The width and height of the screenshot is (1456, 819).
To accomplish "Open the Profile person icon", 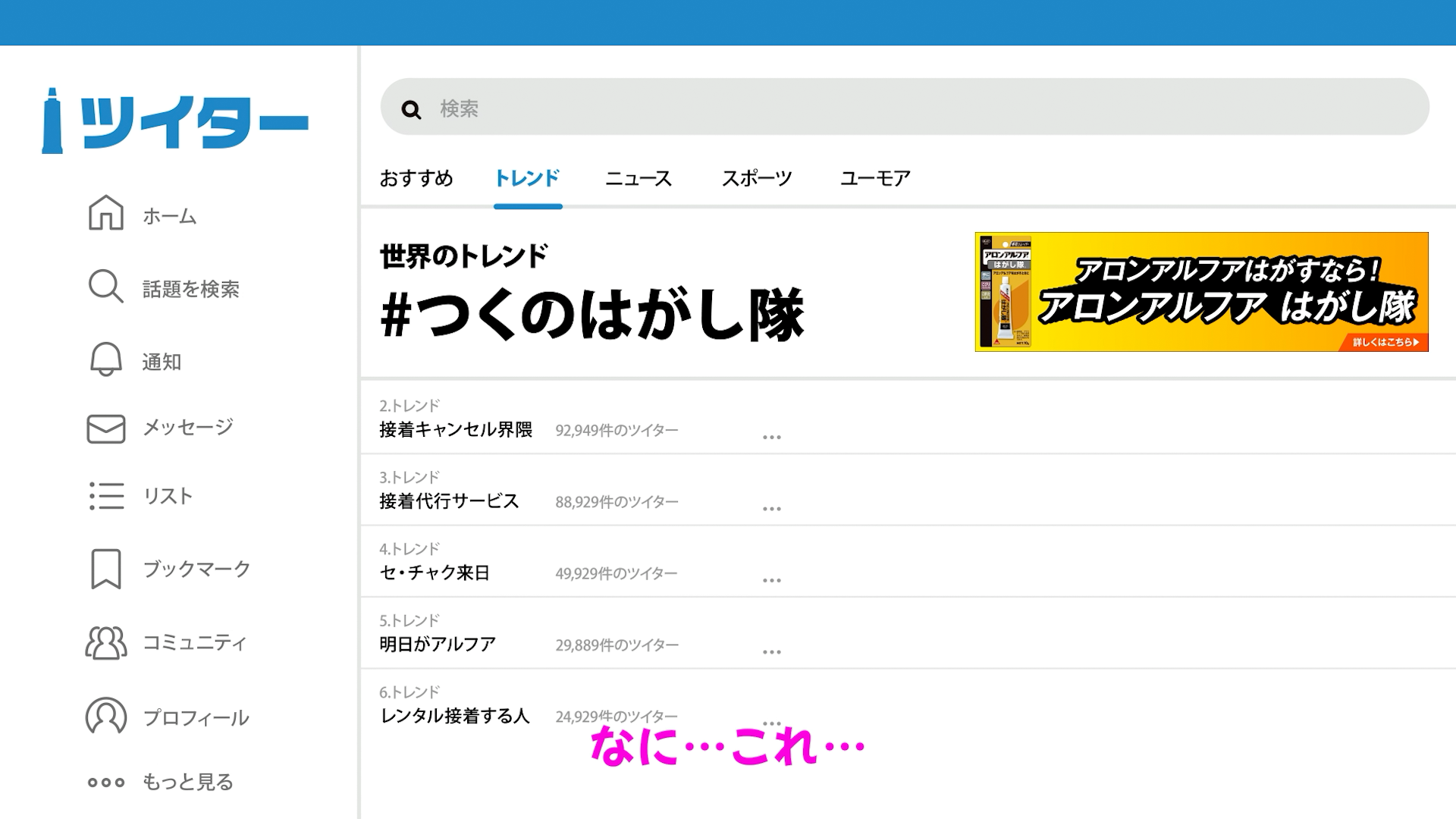I will click(x=105, y=716).
